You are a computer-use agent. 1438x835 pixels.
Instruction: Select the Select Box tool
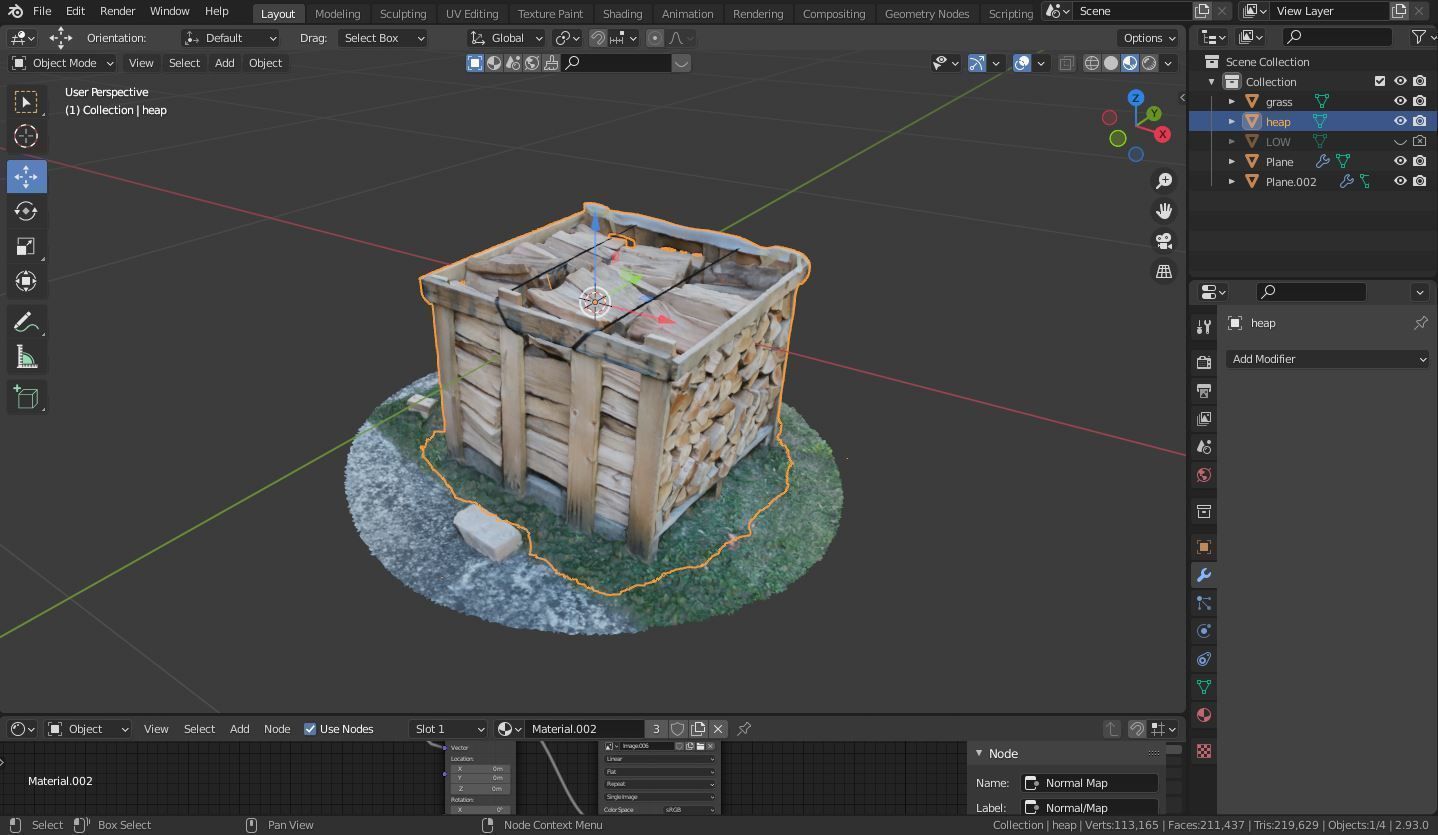(x=26, y=102)
